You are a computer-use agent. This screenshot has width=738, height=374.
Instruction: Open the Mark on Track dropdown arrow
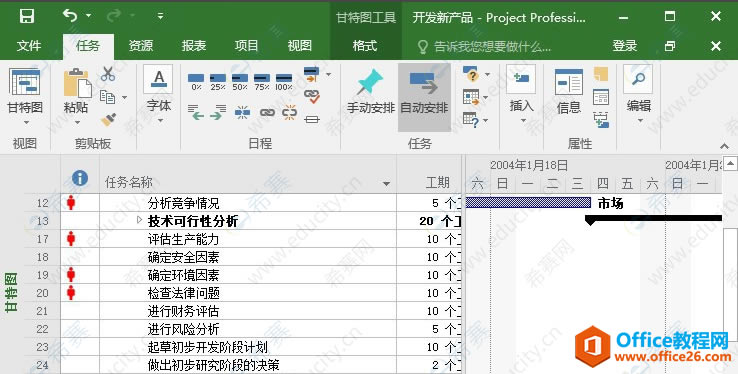pos(329,74)
